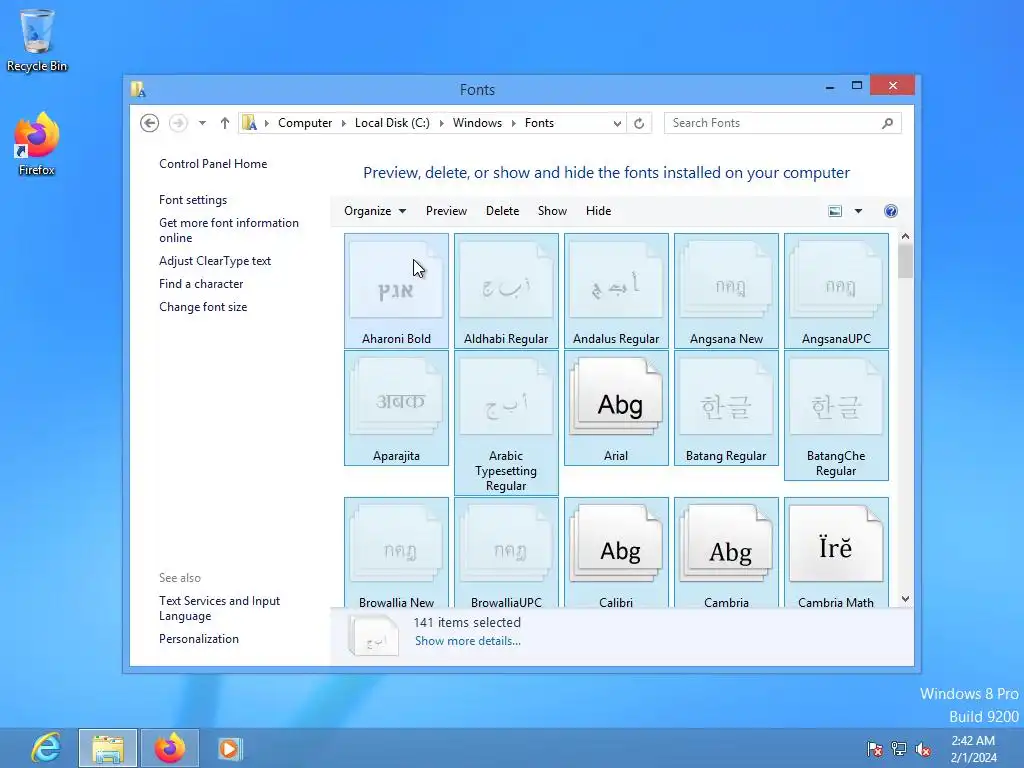1024x768 pixels.
Task: Select the Cambria Math font
Action: (x=836, y=552)
